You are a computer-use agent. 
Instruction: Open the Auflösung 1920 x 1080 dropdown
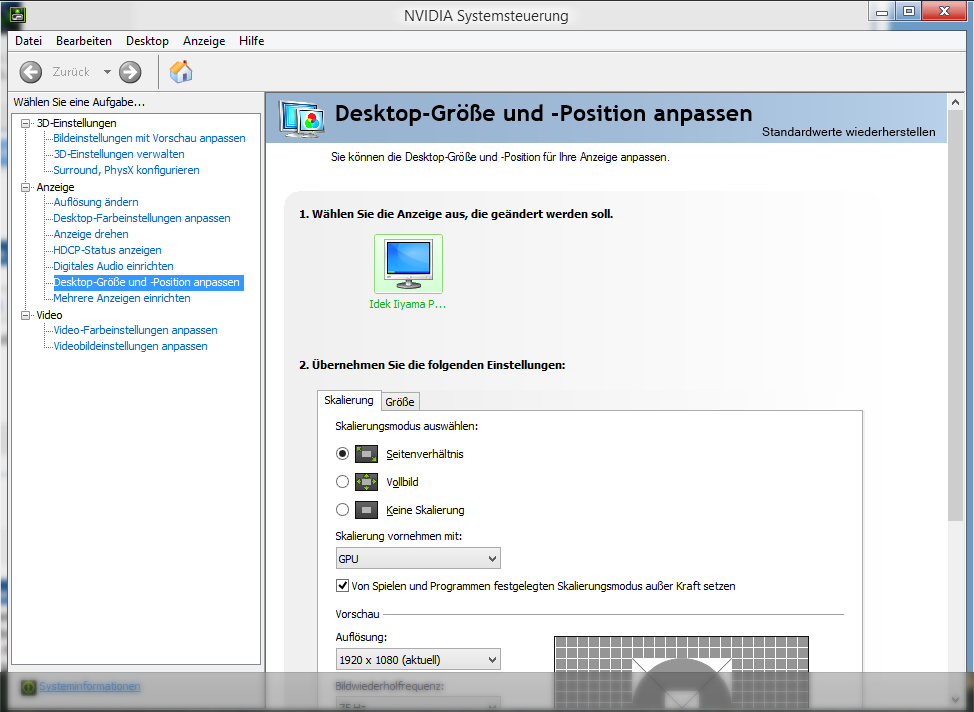click(x=418, y=660)
